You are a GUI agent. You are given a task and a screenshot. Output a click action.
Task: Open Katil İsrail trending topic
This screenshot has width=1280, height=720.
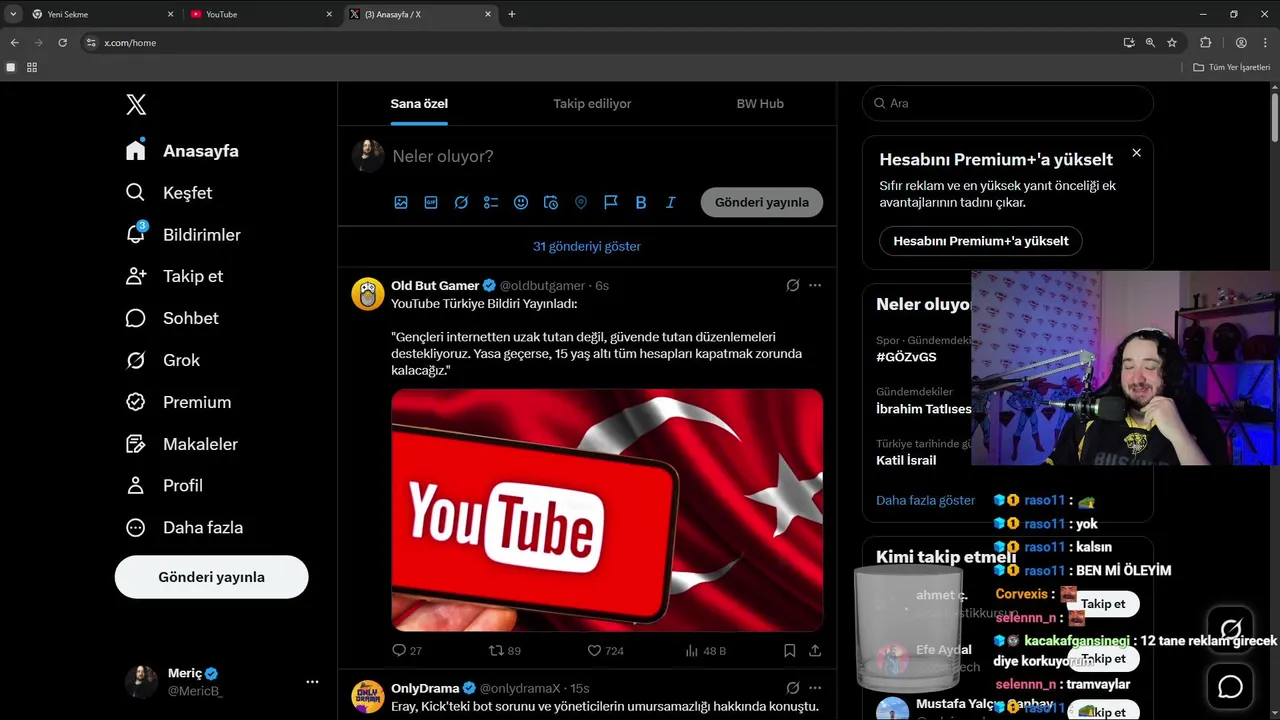pyautogui.click(x=906, y=460)
